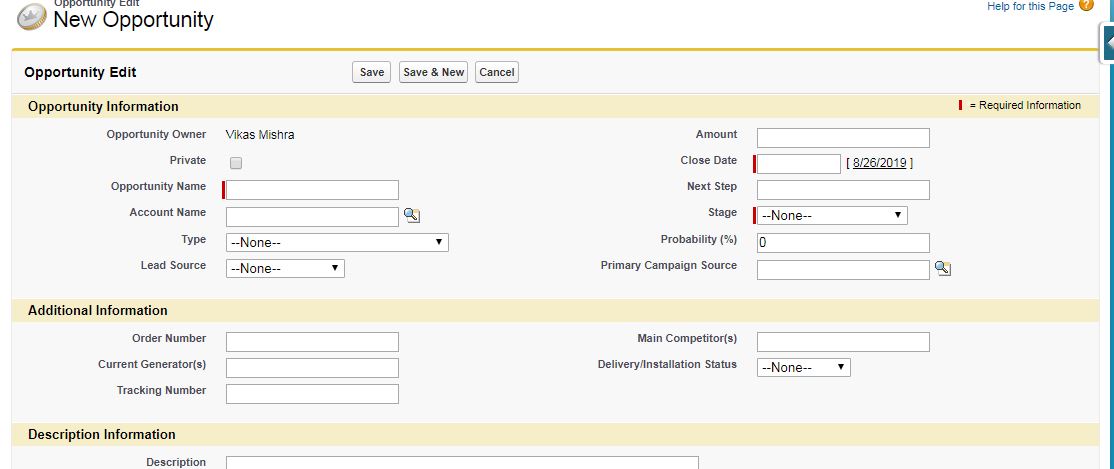This screenshot has height=469, width=1114.
Task: Focus the Next Step field
Action: (x=843, y=190)
